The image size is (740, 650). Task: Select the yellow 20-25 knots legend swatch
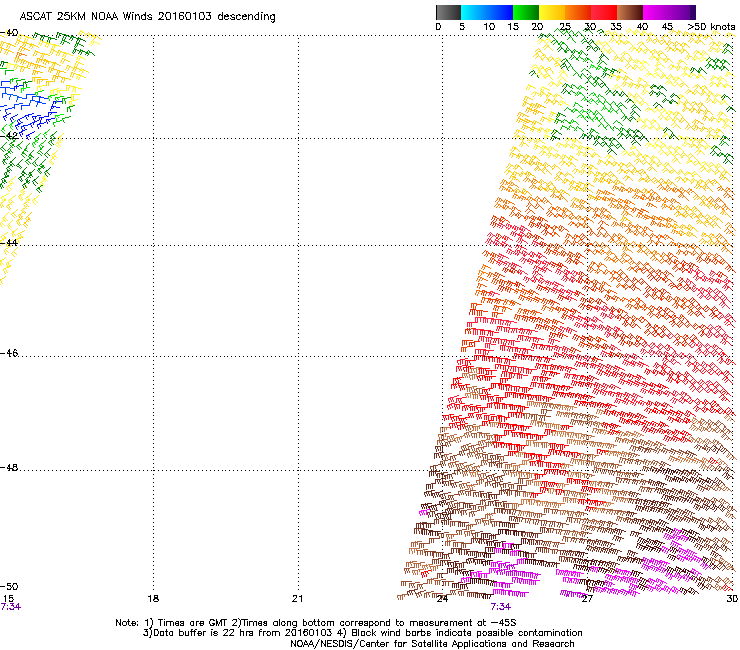(x=552, y=12)
